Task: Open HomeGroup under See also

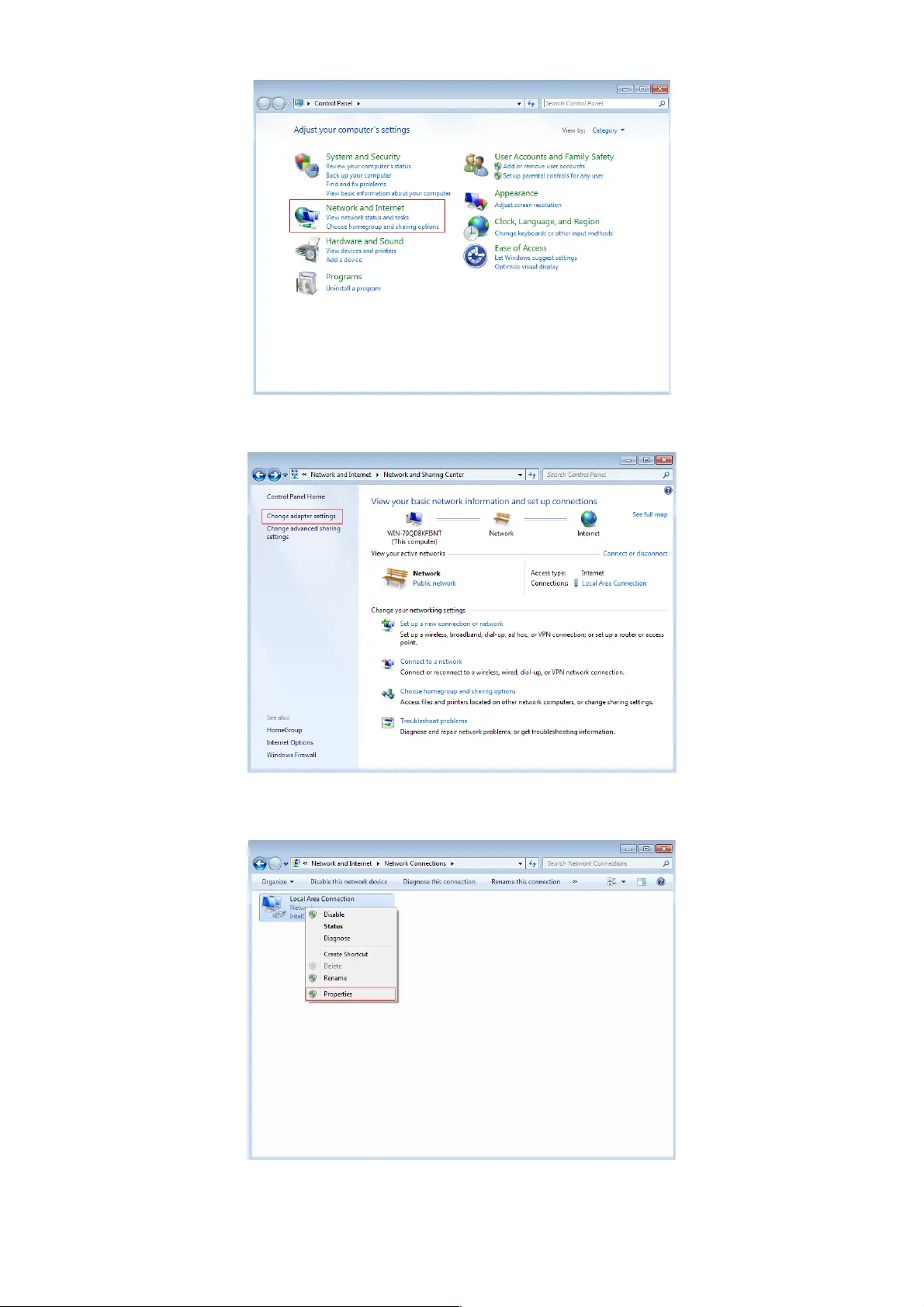Action: pos(284,730)
